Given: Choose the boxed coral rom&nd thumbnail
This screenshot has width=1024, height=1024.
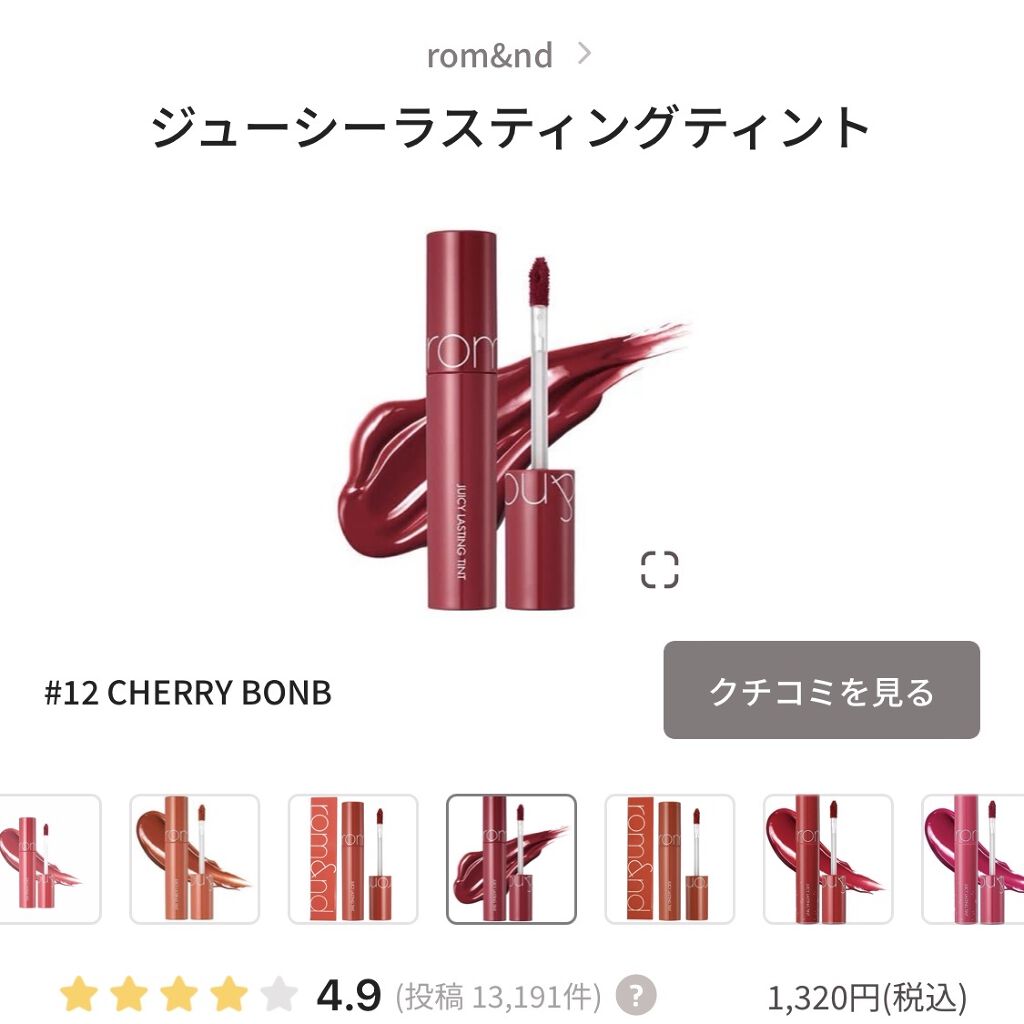Looking at the screenshot, I should click(x=353, y=859).
